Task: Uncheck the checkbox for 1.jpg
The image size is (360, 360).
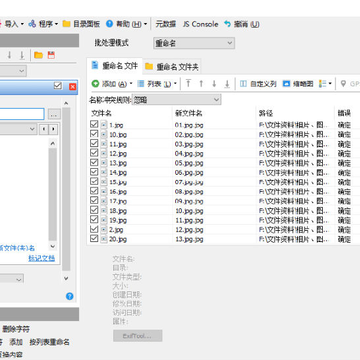Action: (x=94, y=124)
